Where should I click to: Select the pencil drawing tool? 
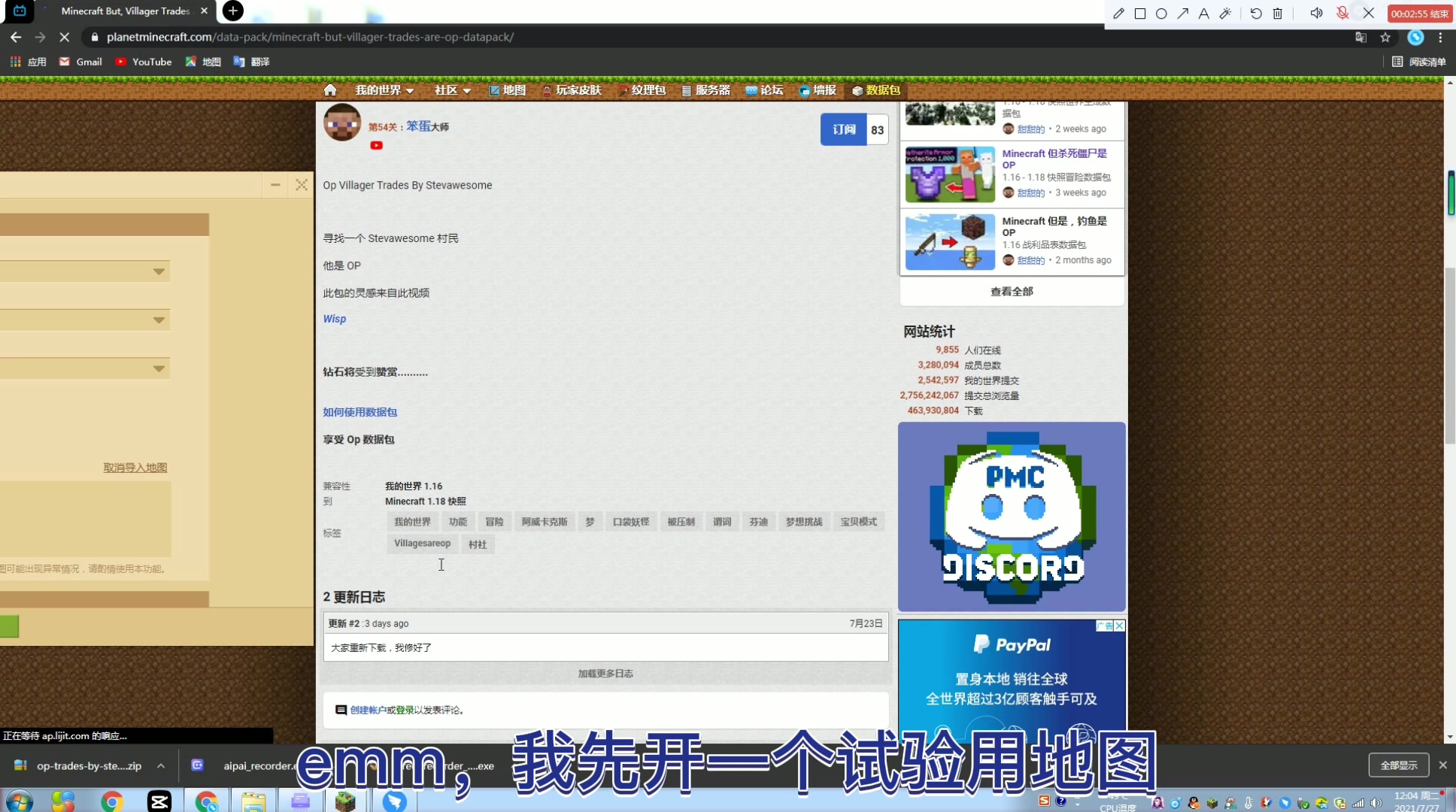tap(1118, 14)
